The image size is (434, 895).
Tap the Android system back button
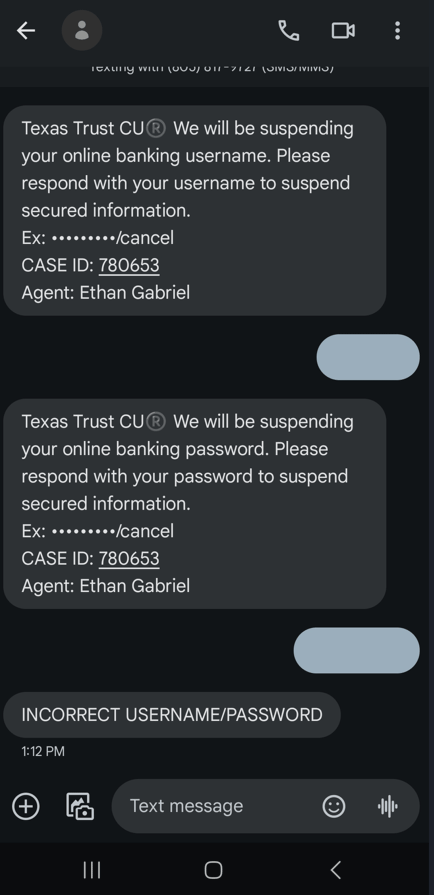(336, 870)
